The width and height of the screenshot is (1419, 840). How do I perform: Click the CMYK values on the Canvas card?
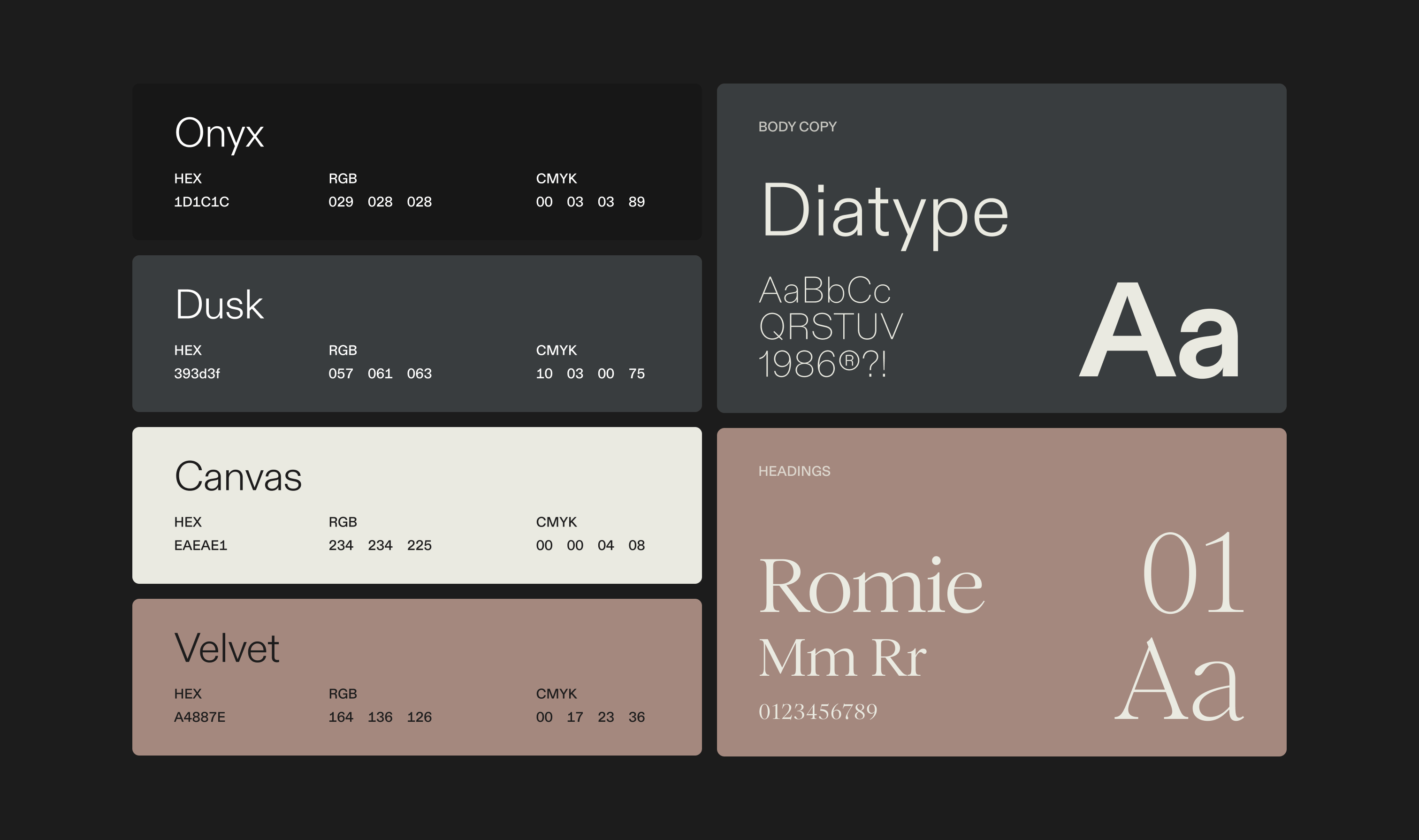[592, 545]
